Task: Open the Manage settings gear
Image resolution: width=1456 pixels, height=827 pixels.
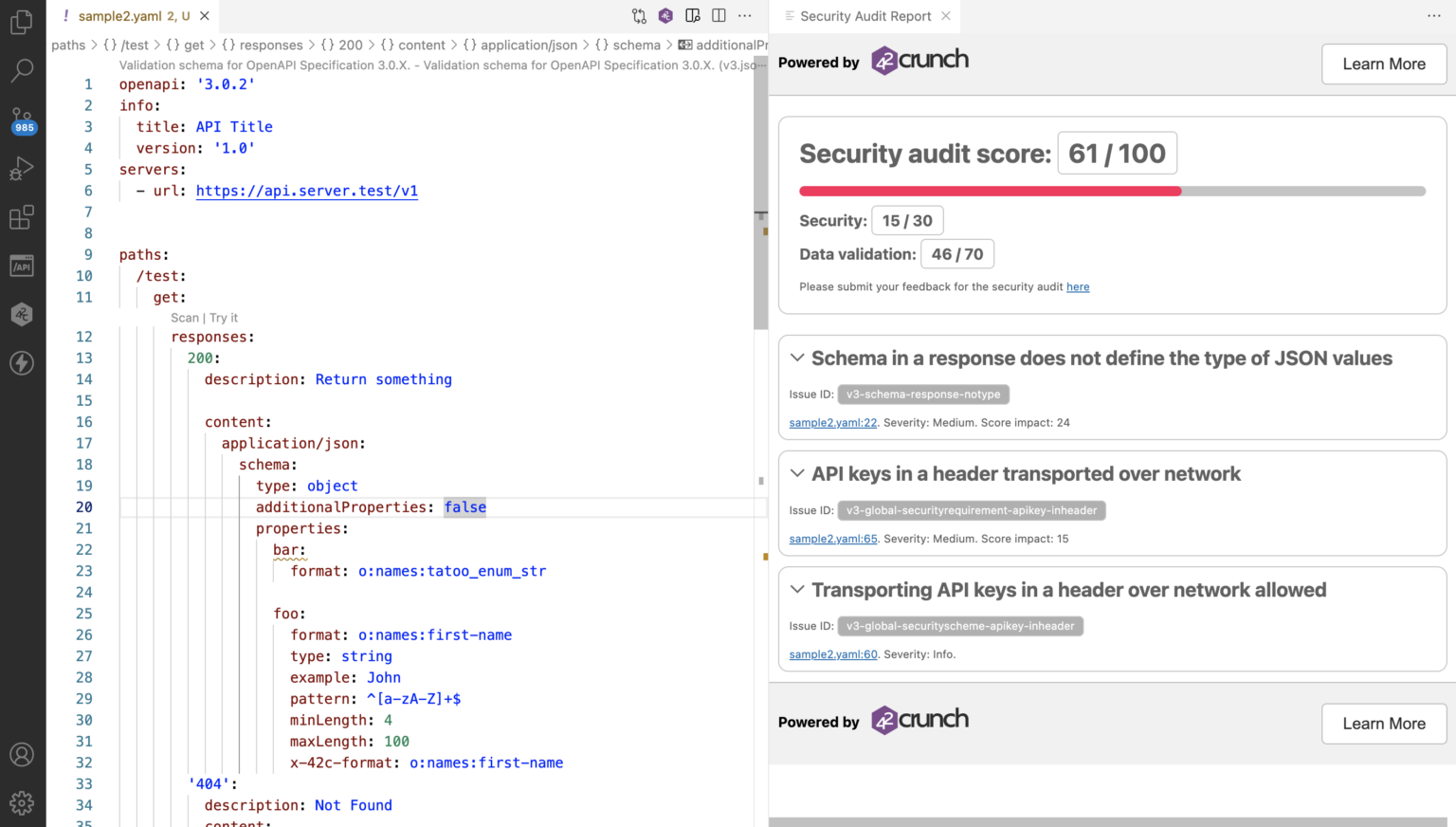Action: (x=22, y=802)
